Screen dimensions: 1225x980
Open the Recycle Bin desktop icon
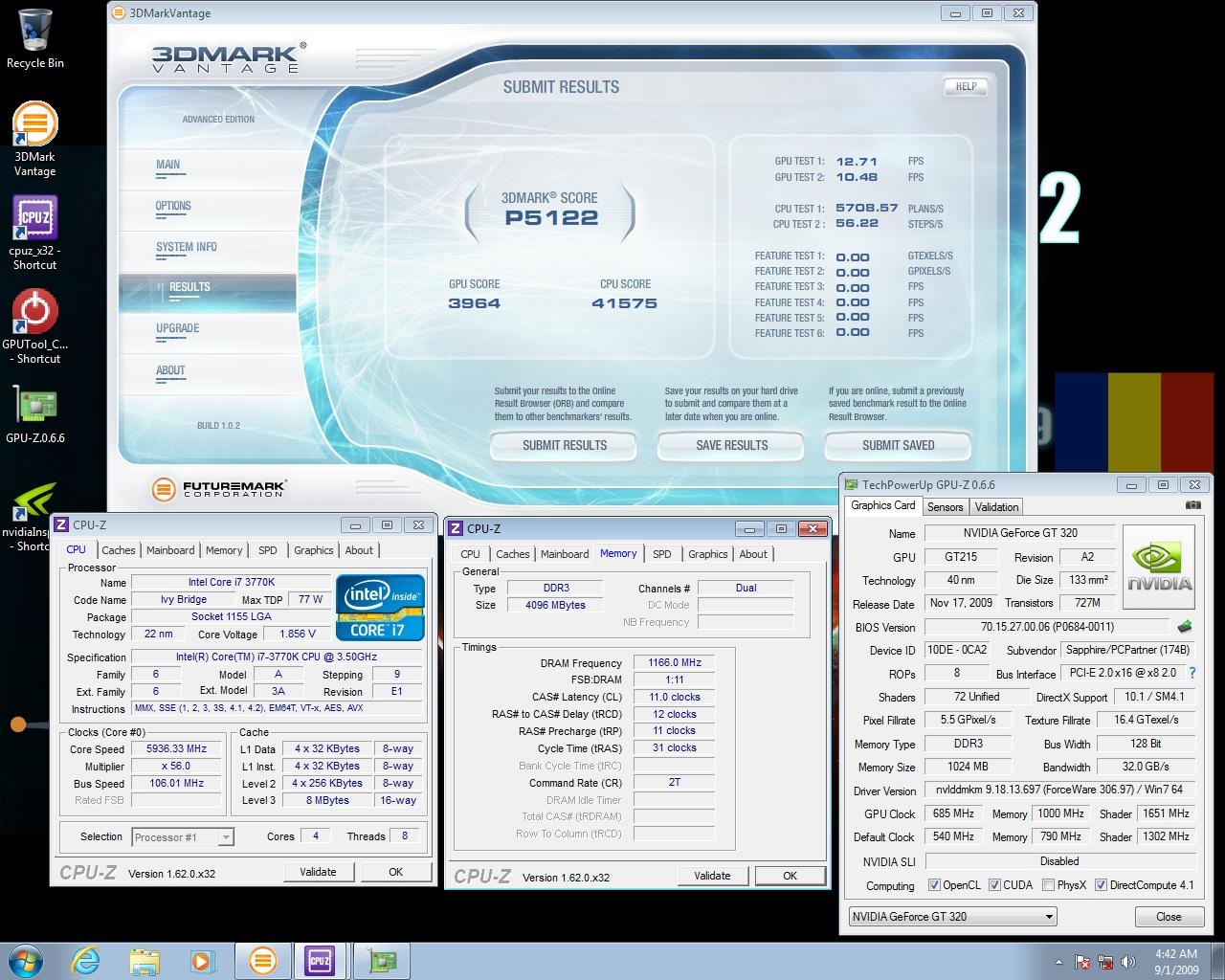coord(34,38)
